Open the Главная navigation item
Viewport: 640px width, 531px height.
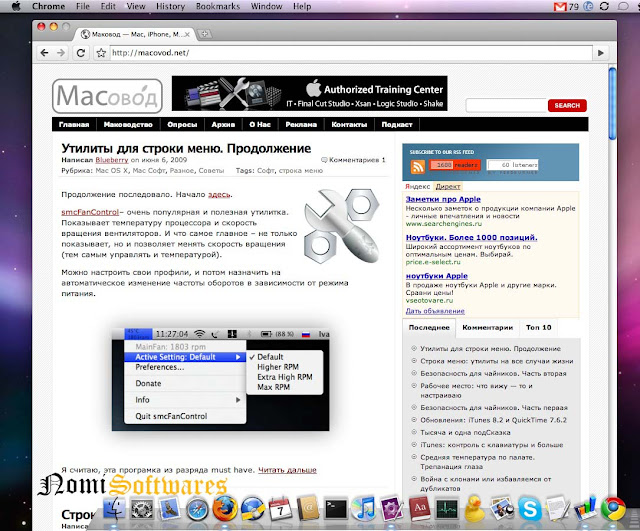pos(74,124)
